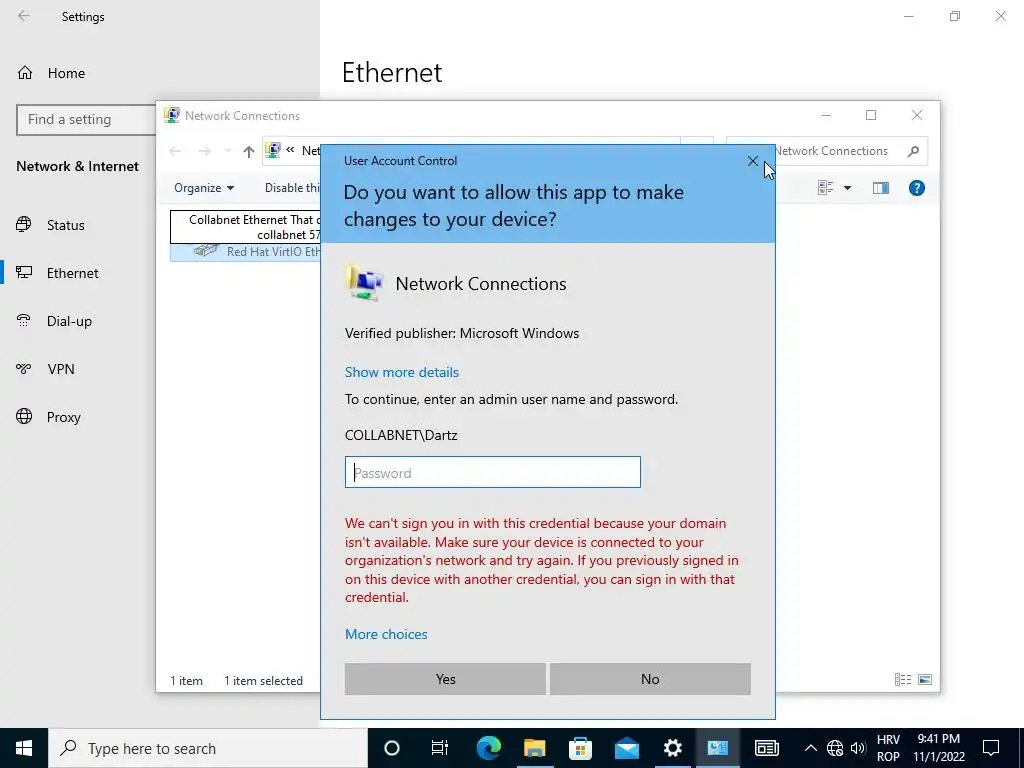Open the Organize dropdown in Network Connections
The image size is (1024, 768).
click(204, 188)
